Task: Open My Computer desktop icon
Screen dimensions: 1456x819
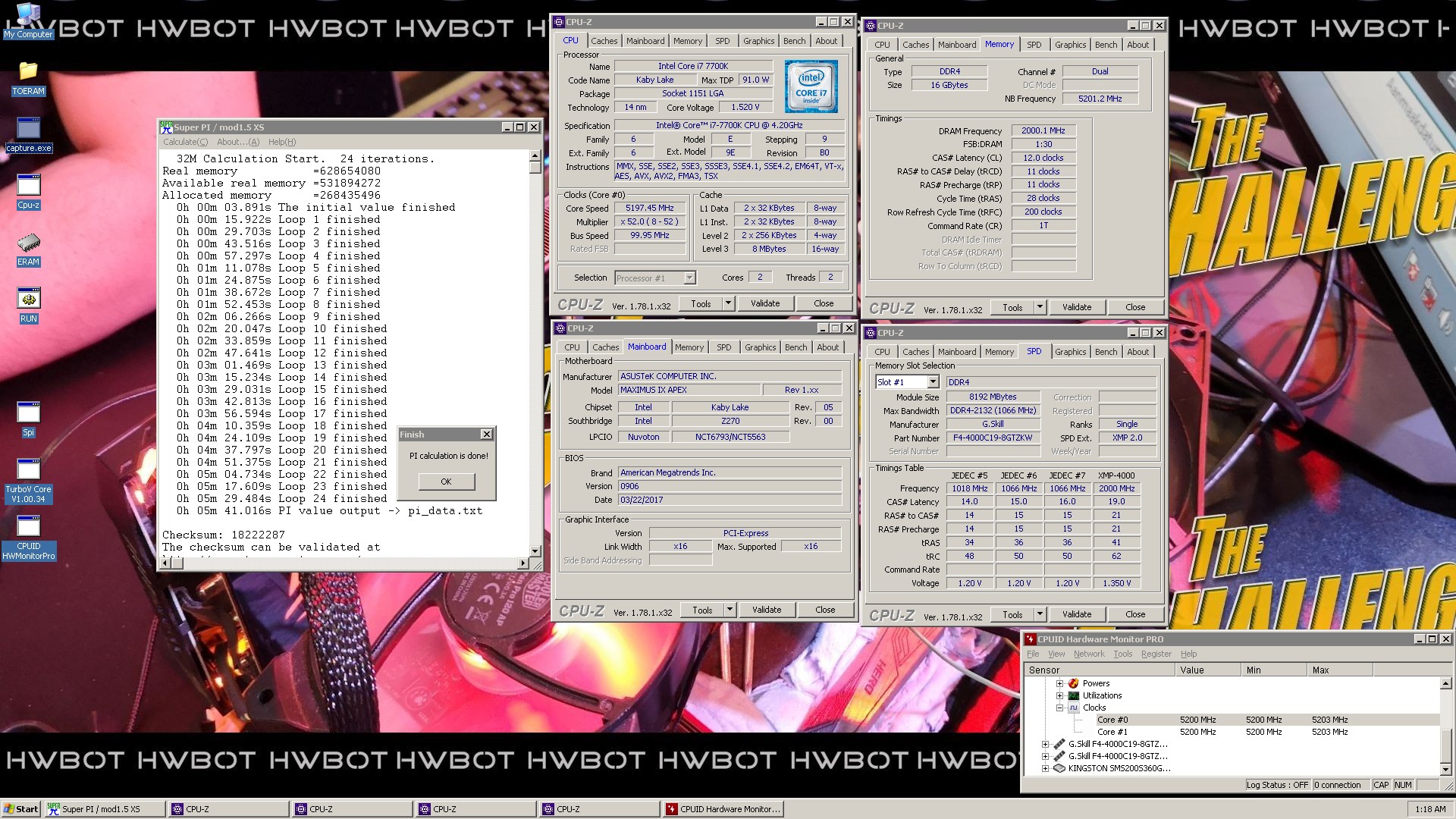Action: 28,20
